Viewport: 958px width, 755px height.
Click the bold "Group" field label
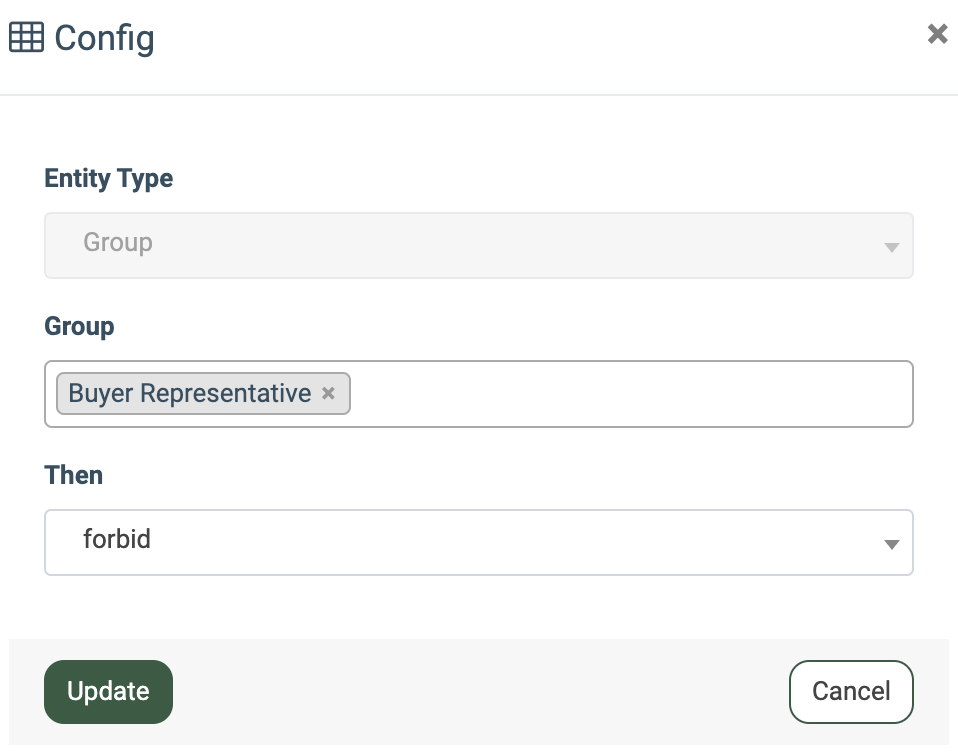click(x=80, y=327)
